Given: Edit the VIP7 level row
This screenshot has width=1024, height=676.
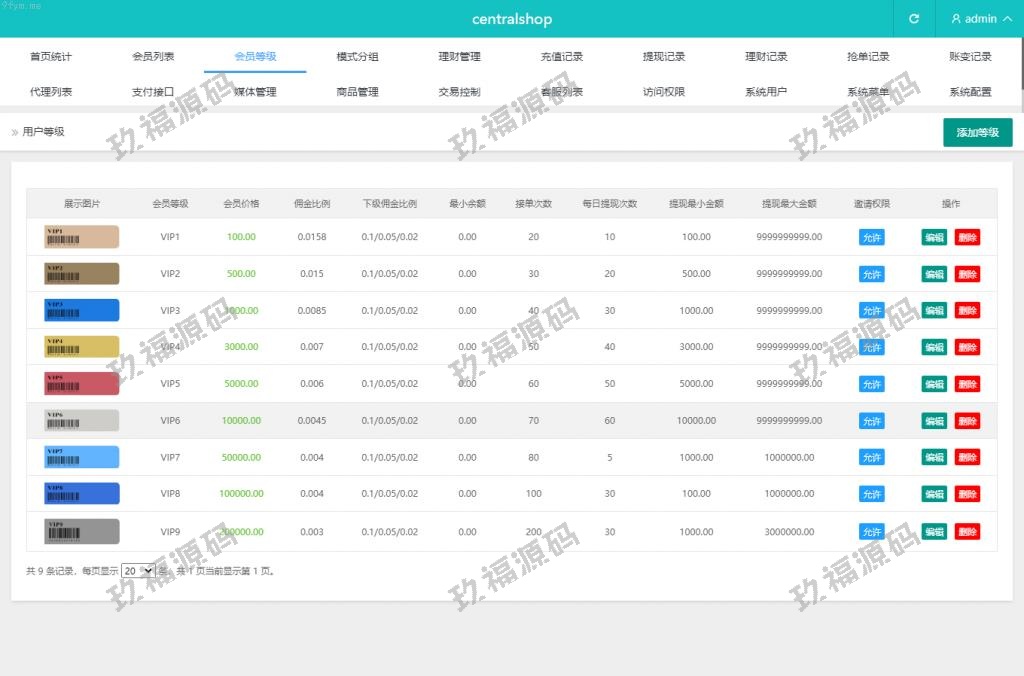Looking at the screenshot, I should pyautogui.click(x=934, y=458).
